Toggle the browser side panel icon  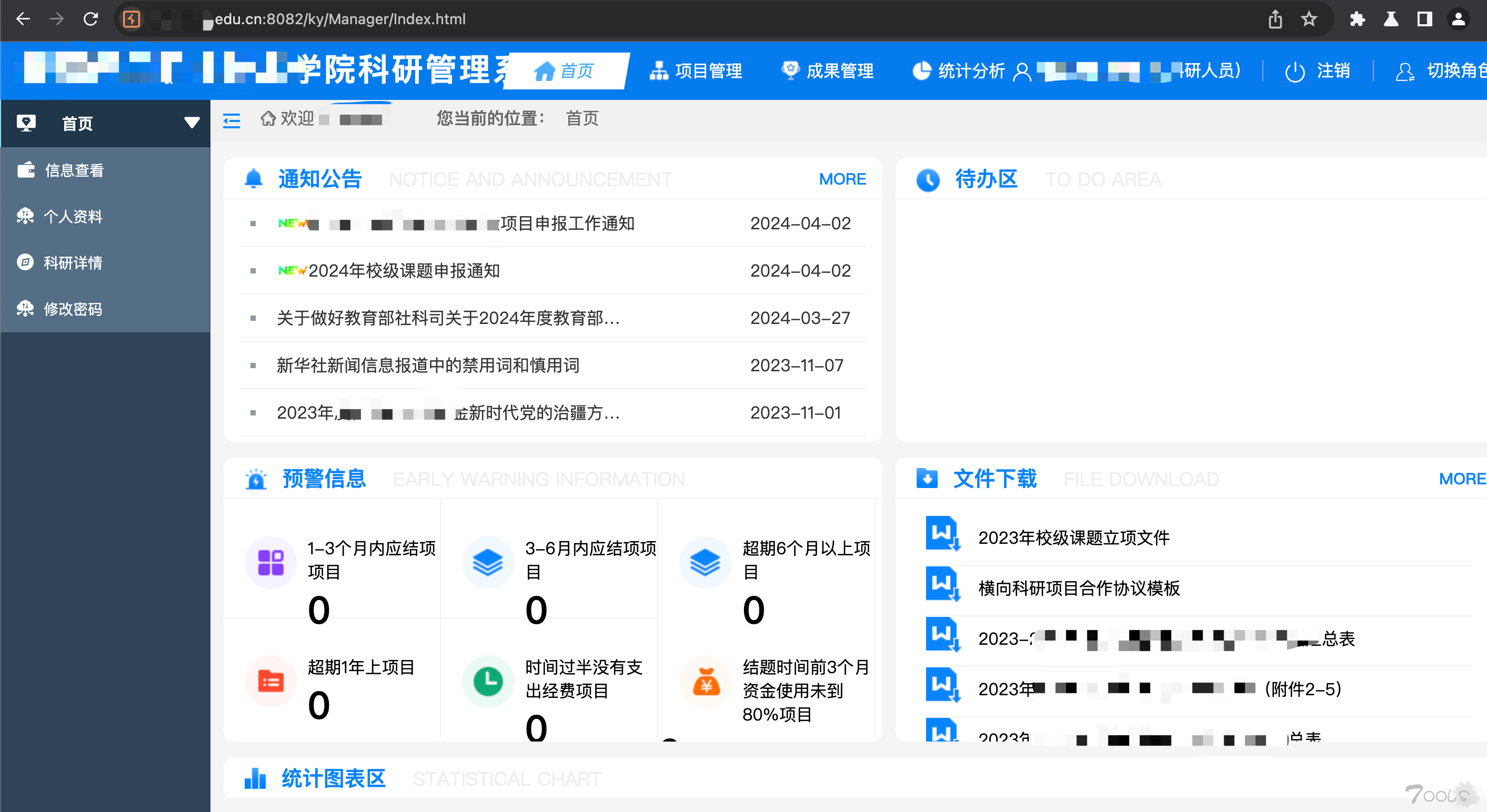point(1425,19)
